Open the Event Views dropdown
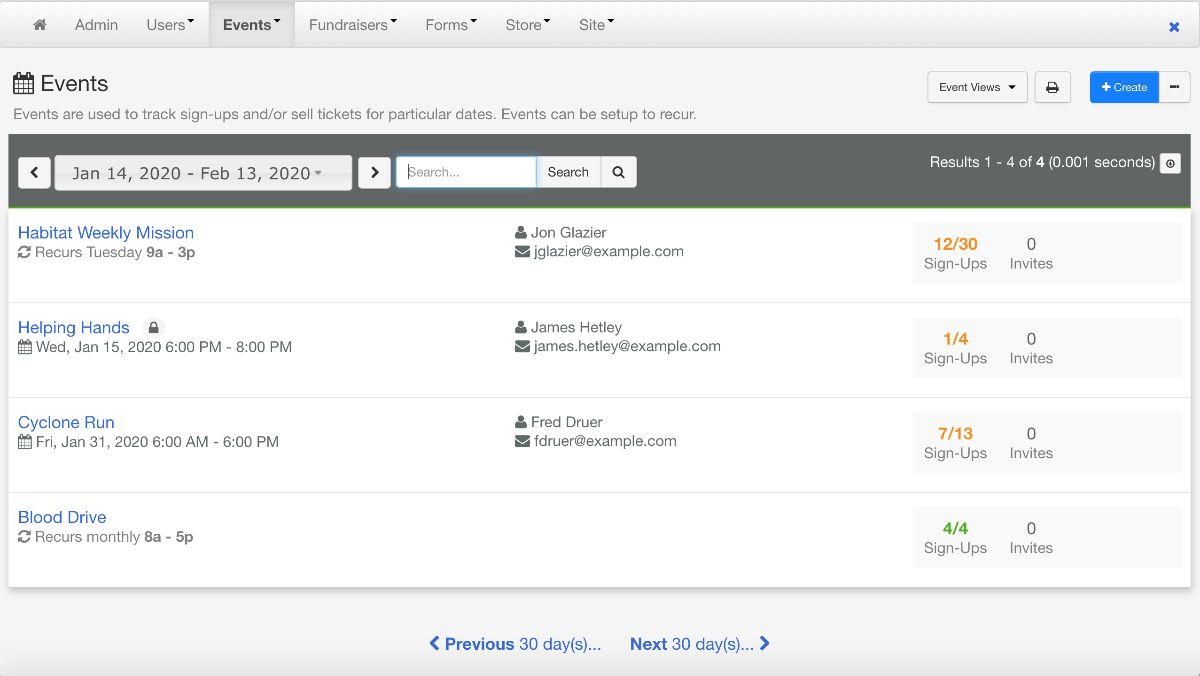 click(x=977, y=87)
